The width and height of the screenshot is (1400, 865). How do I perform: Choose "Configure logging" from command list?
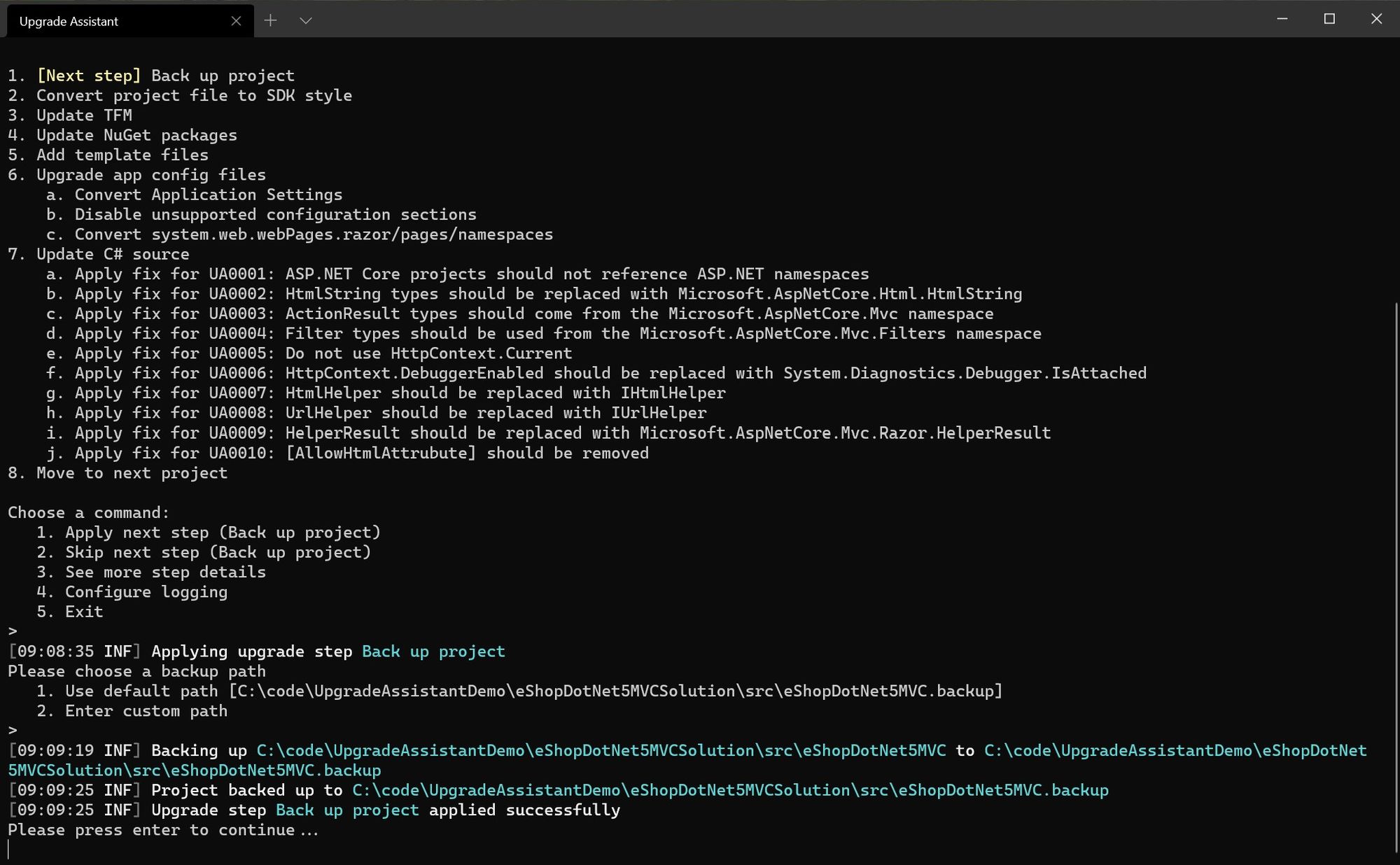[146, 591]
